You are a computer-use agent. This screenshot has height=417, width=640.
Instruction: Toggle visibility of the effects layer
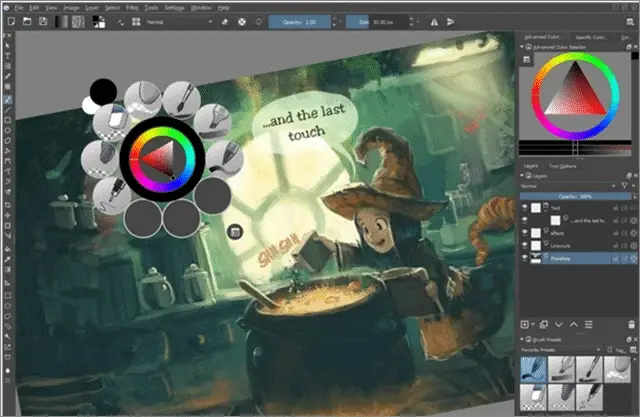click(x=525, y=233)
